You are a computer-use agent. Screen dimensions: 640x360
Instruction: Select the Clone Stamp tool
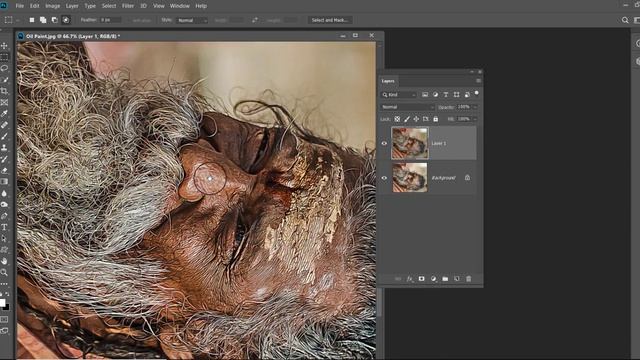pos(4,148)
